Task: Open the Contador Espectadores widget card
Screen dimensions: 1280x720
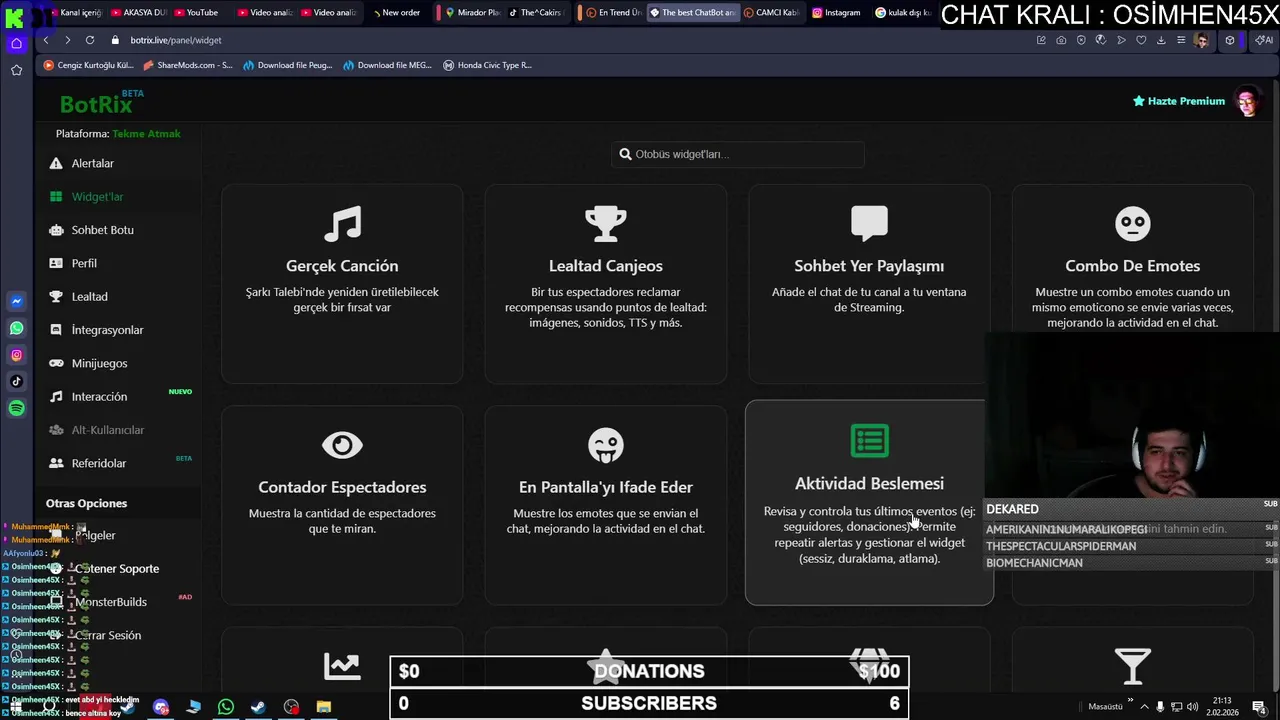Action: point(342,505)
